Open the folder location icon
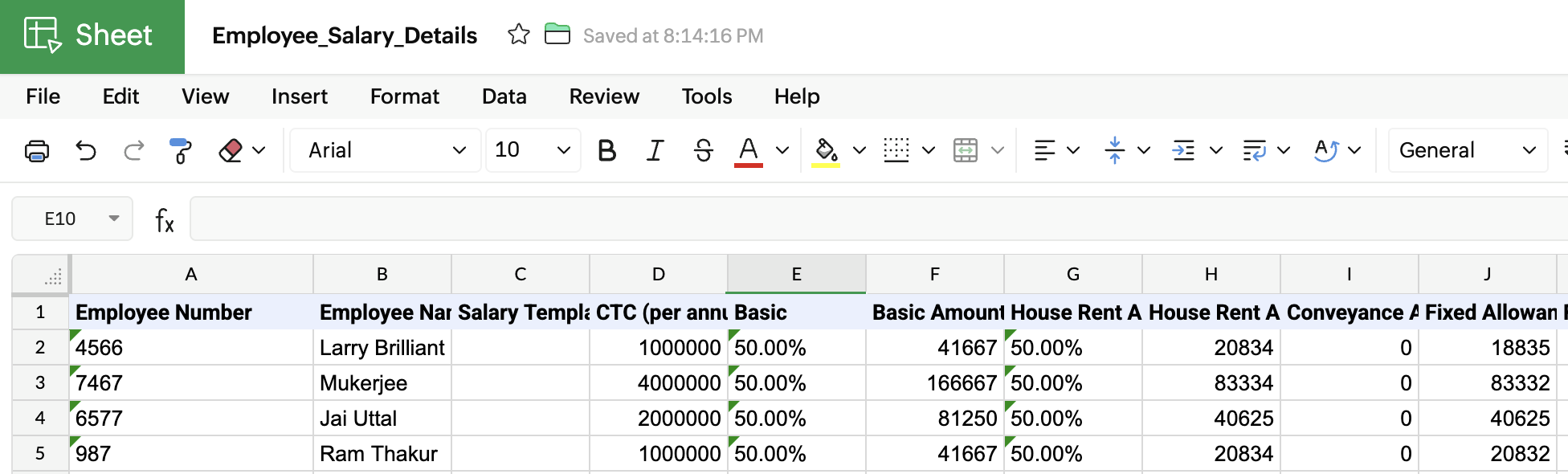Image resolution: width=1568 pixels, height=474 pixels. click(557, 35)
